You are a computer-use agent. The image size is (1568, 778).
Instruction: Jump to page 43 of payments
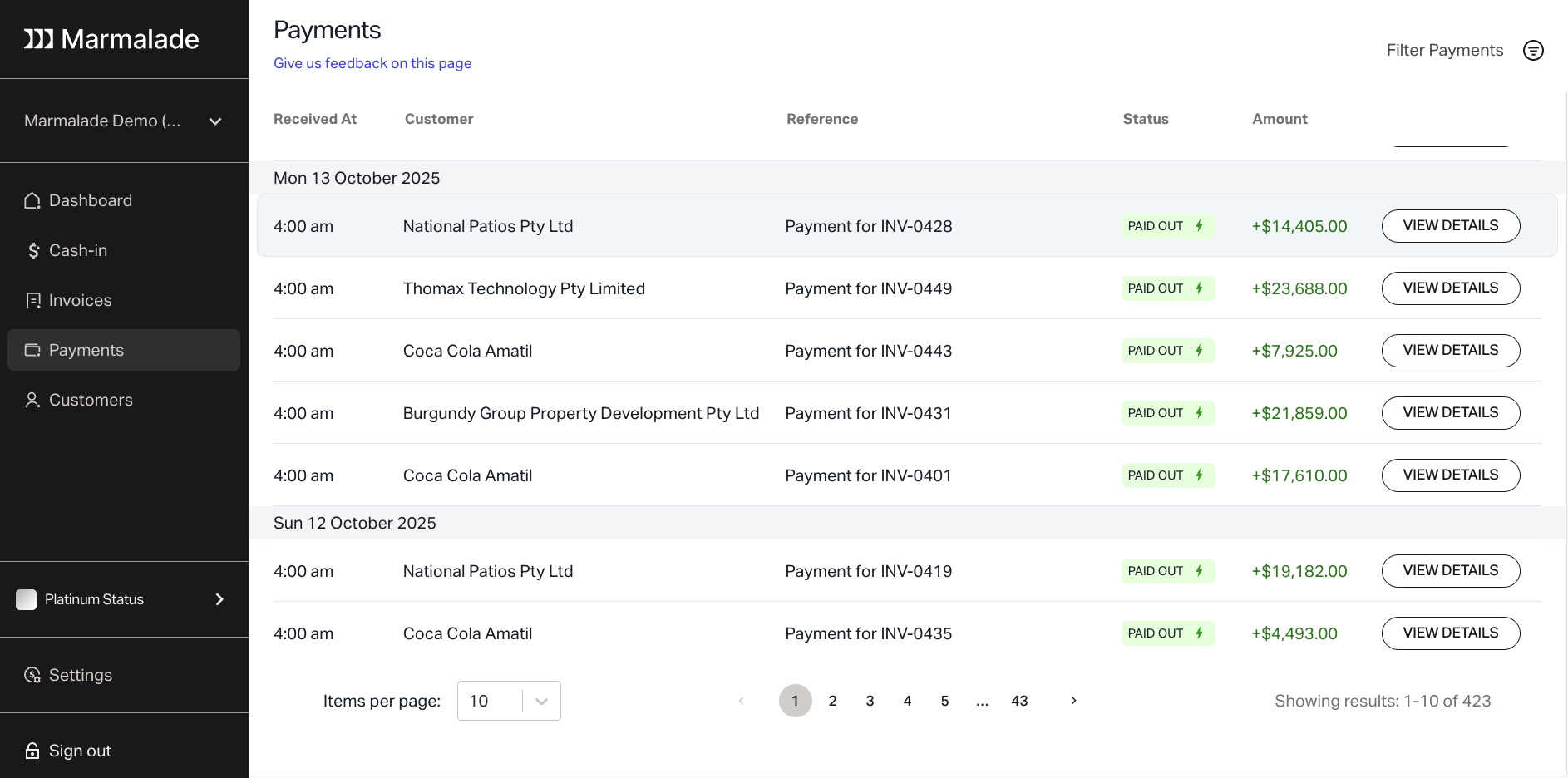coord(1019,701)
